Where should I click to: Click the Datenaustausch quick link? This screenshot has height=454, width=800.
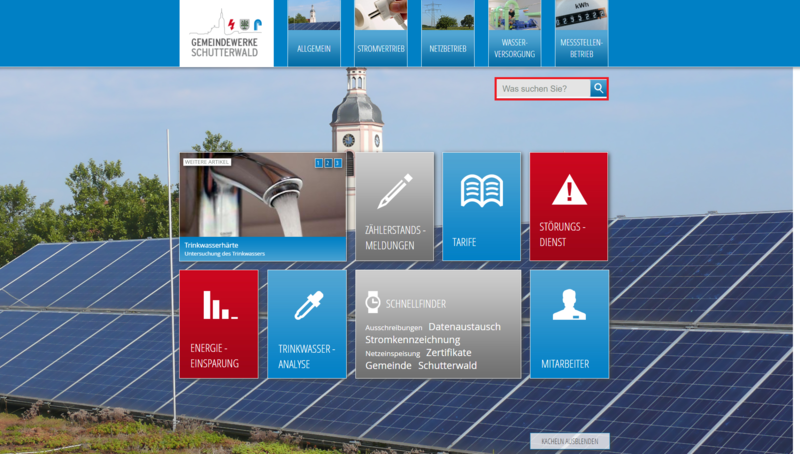point(464,326)
